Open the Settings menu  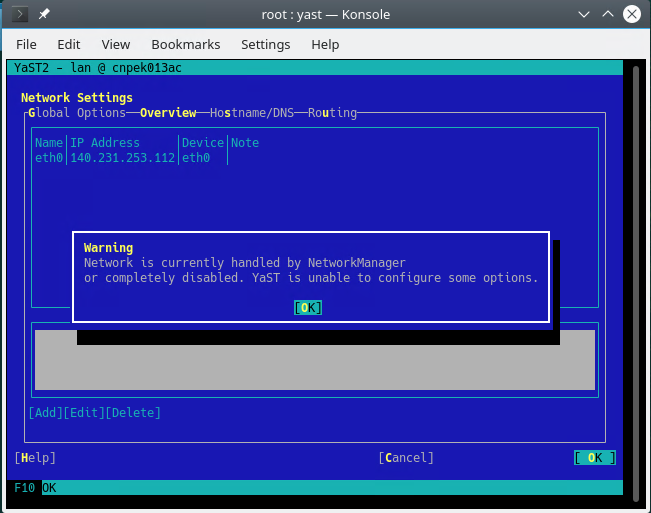point(266,44)
